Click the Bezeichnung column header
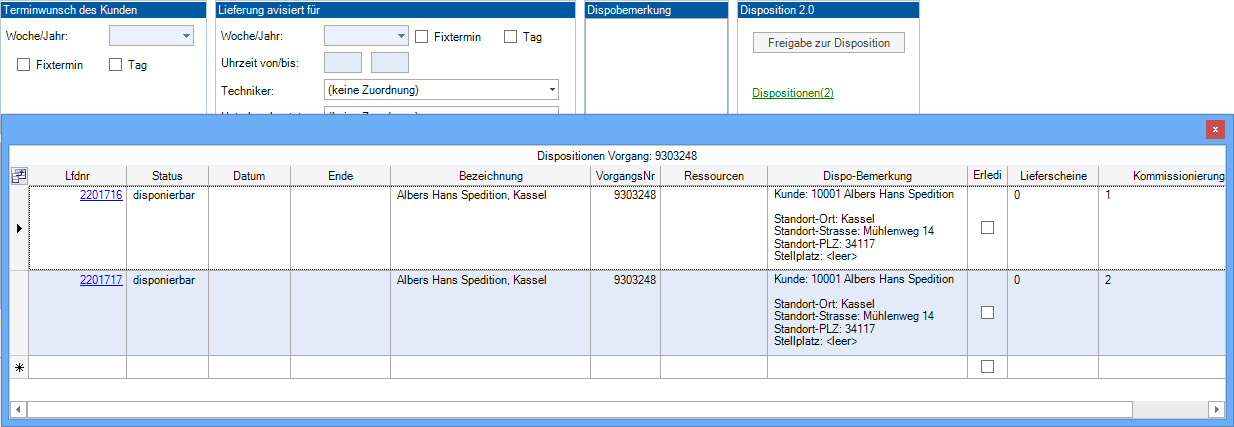This screenshot has height=427, width=1234. [490, 176]
